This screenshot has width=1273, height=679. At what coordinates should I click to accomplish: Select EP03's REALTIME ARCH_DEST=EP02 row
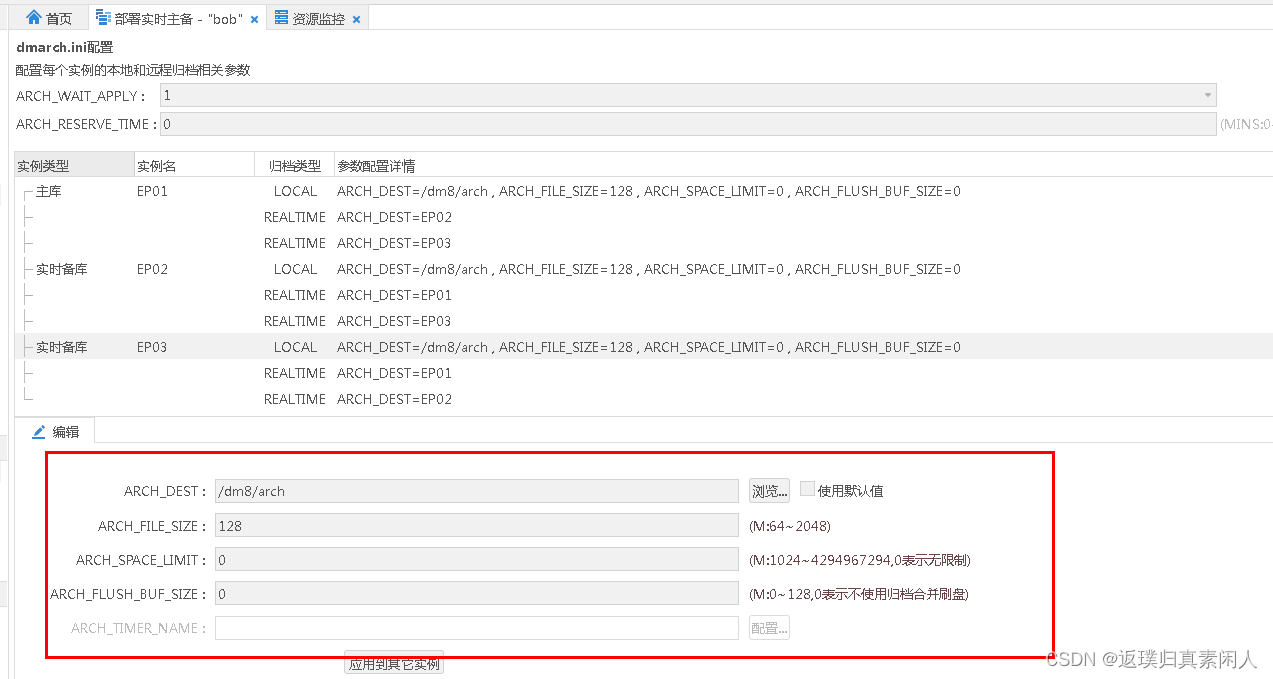click(644, 399)
